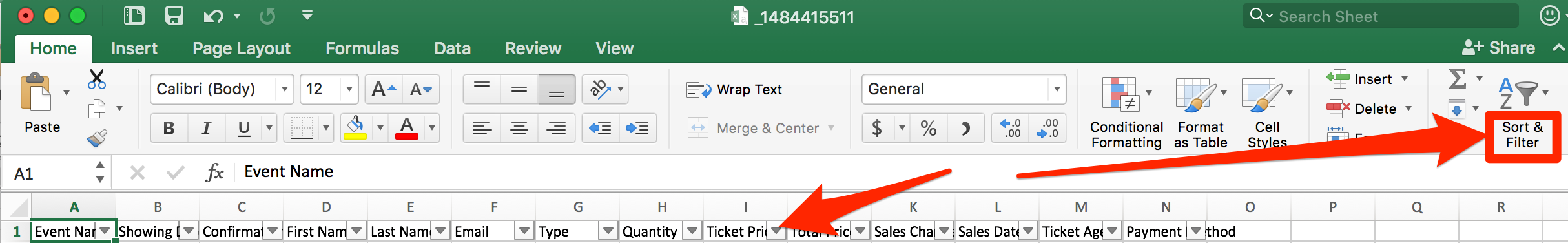Click the Decrease Indent icon
The image size is (1568, 243).
[x=601, y=128]
